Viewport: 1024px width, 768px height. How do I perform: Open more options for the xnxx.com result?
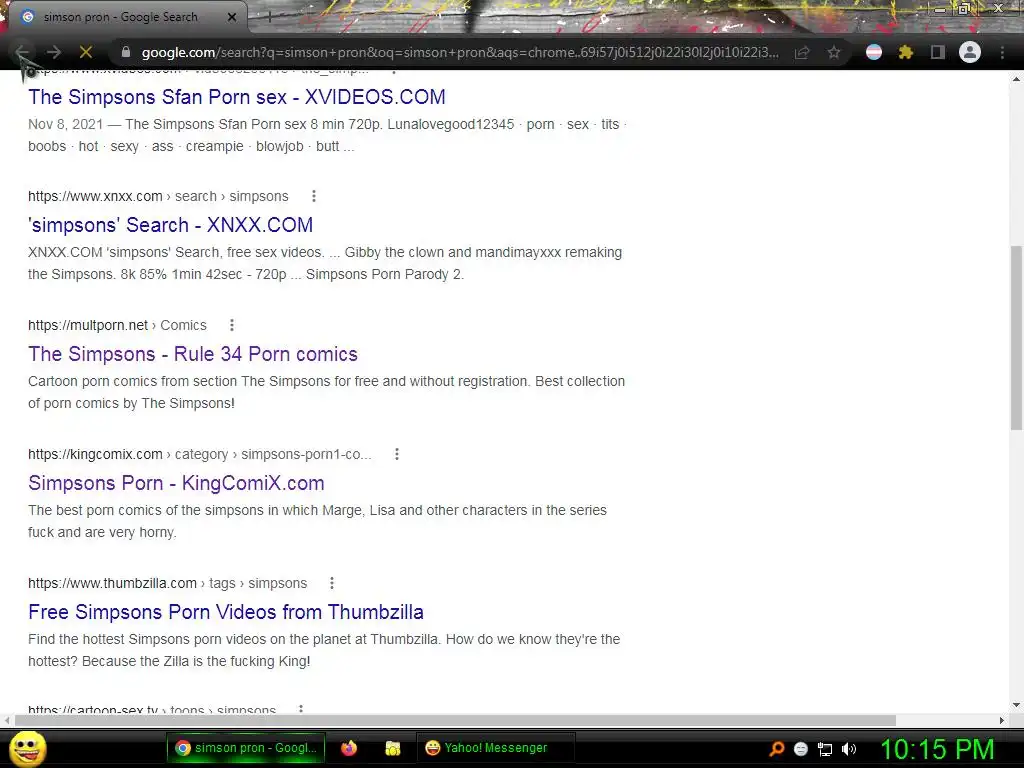pos(314,196)
